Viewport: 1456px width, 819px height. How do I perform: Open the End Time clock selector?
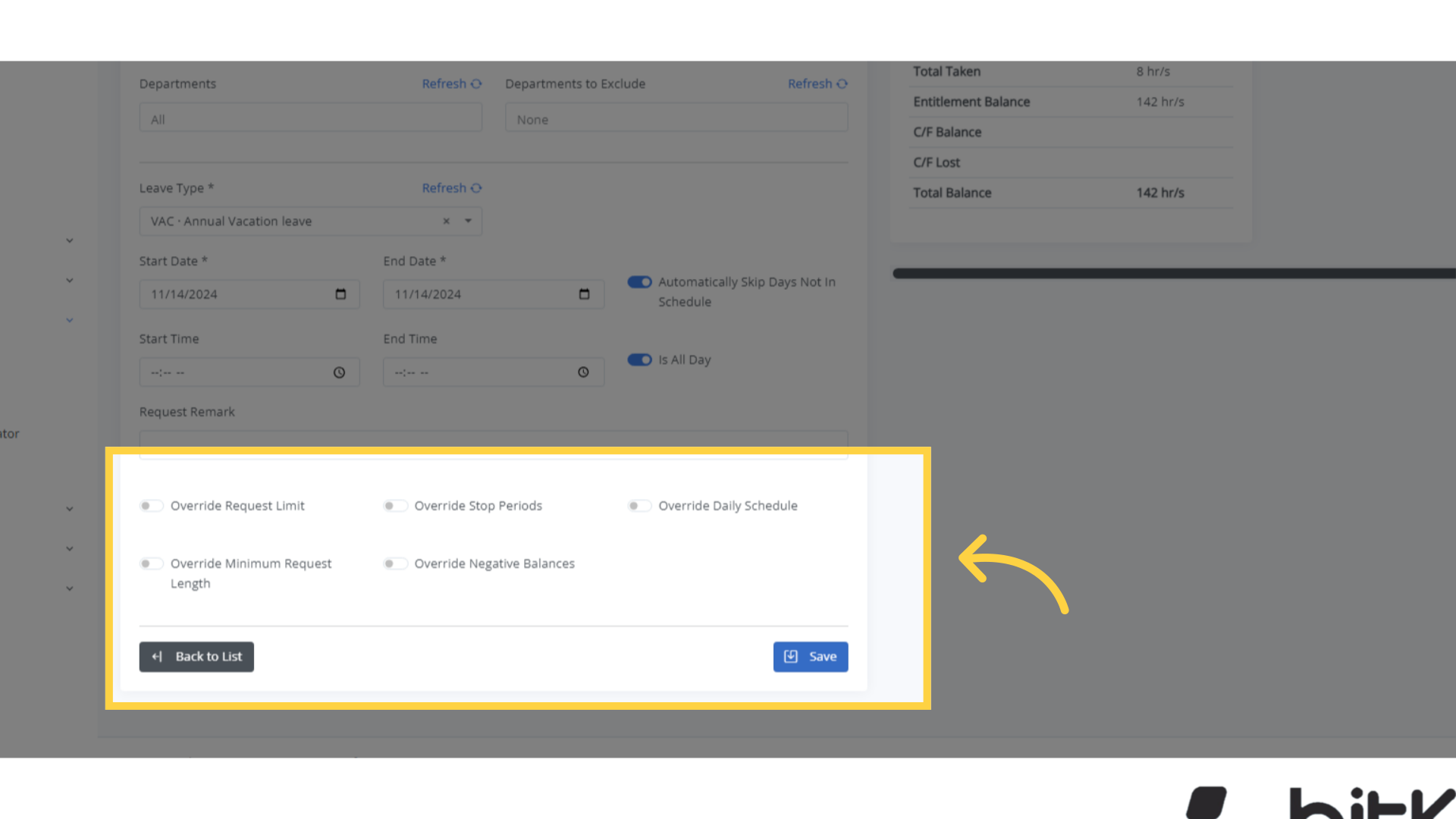[x=583, y=372]
